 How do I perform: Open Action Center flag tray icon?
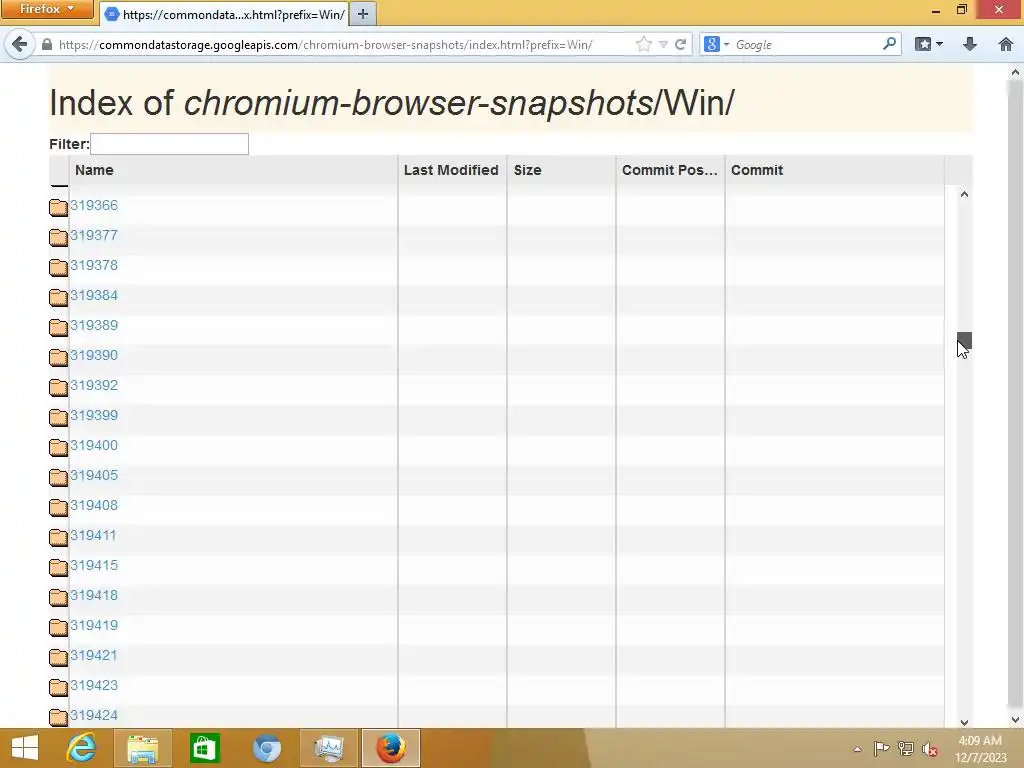(881, 749)
